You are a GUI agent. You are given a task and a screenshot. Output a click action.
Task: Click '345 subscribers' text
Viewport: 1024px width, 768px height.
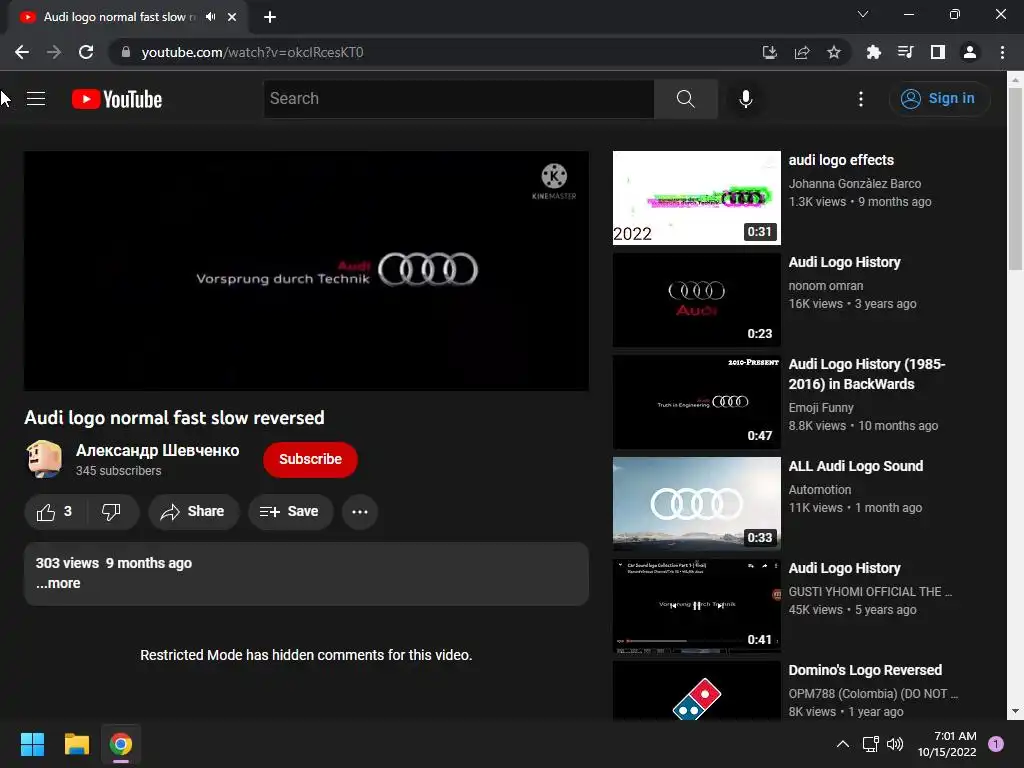[118, 471]
